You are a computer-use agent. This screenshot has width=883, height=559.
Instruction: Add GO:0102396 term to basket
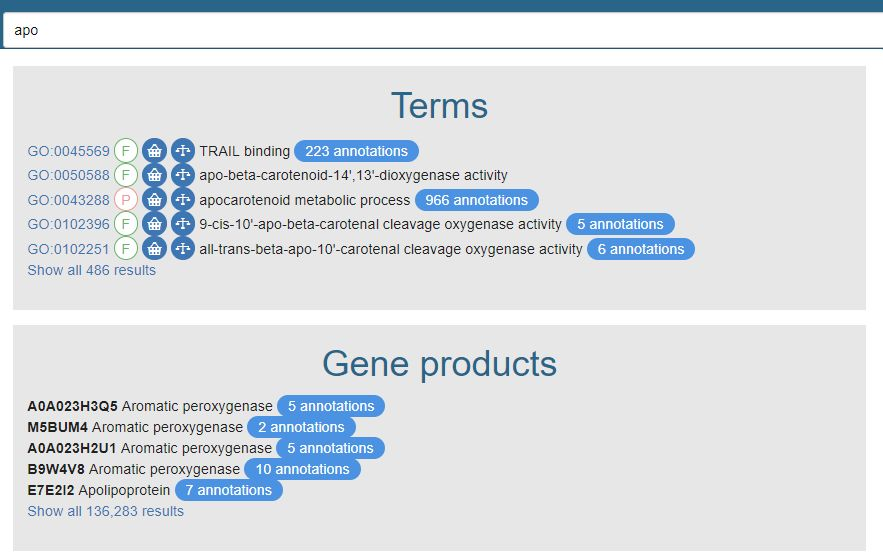pyautogui.click(x=154, y=224)
